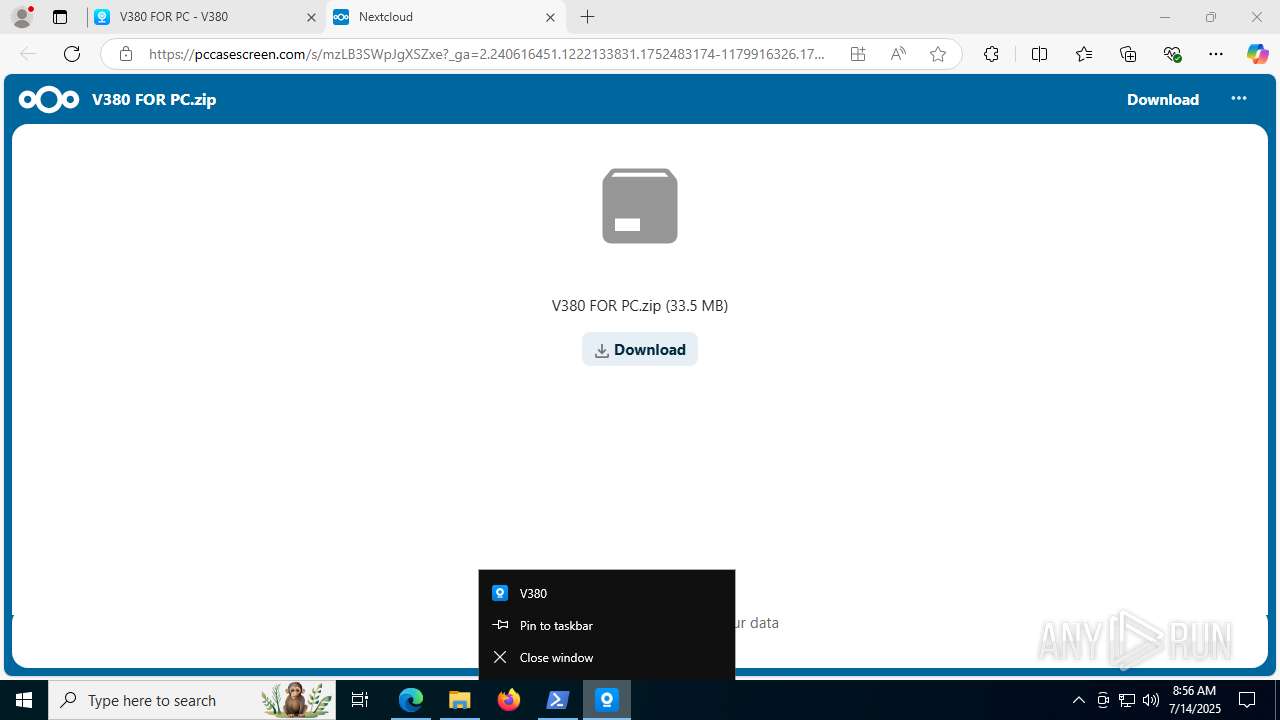The height and width of the screenshot is (720, 1280).
Task: Click the header Download link
Action: point(1162,99)
